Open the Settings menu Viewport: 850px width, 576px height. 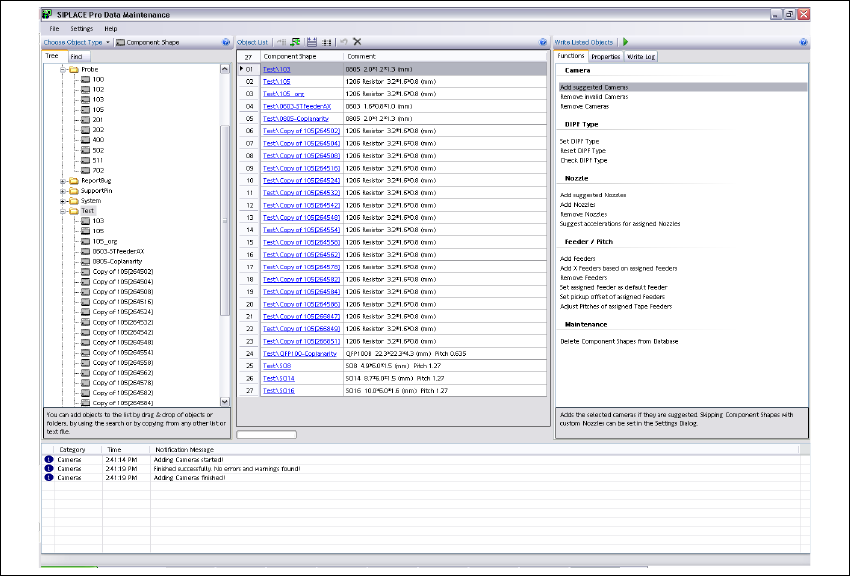pos(81,29)
